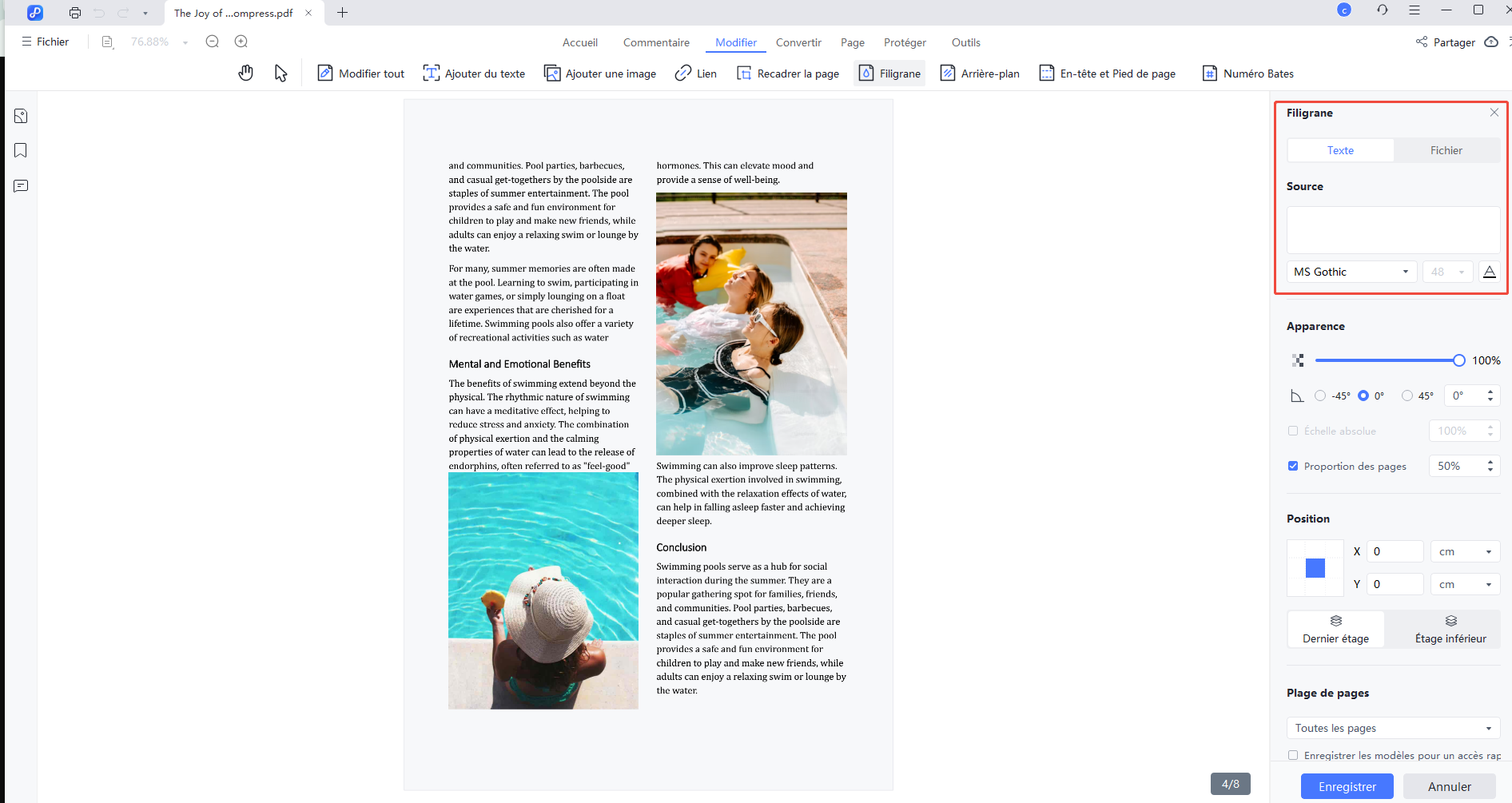Expand the MS Gothic font dropdown
This screenshot has height=803, width=1512.
[1351, 272]
